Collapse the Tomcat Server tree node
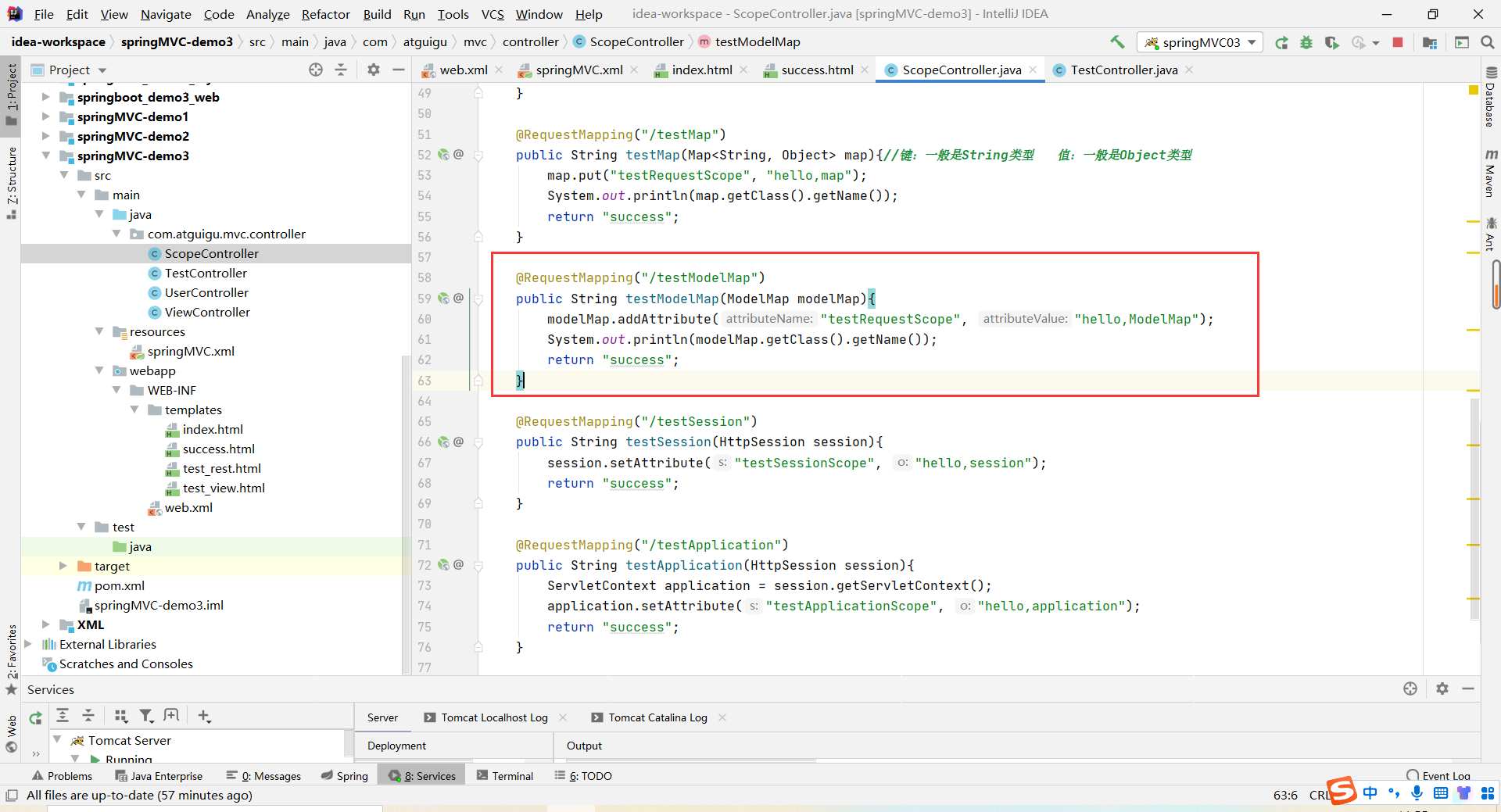Image resolution: width=1501 pixels, height=812 pixels. [57, 739]
